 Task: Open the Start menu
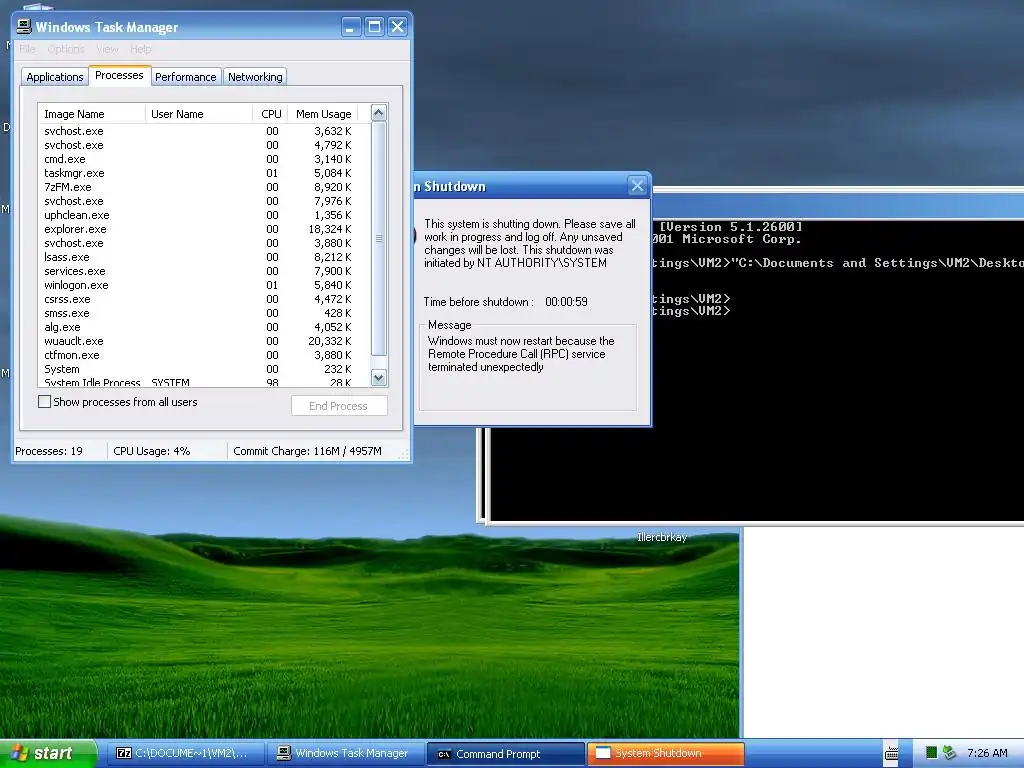(47, 753)
